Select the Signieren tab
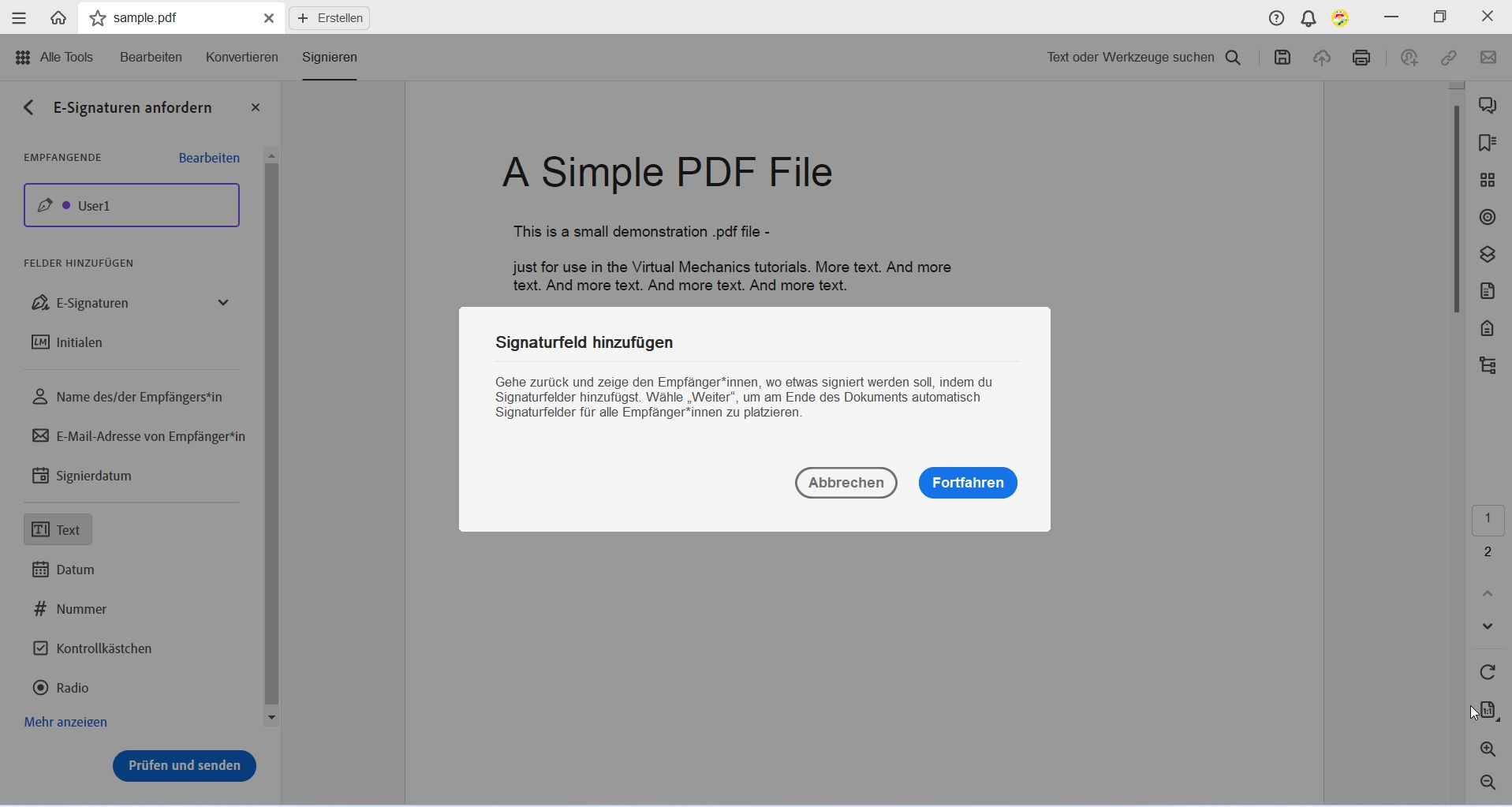 coord(330,58)
